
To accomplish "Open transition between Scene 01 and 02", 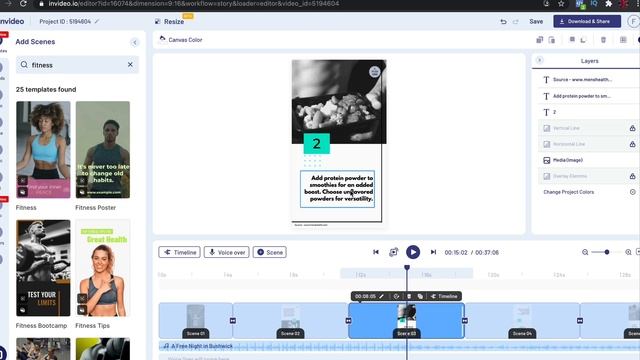I will tap(233, 321).
